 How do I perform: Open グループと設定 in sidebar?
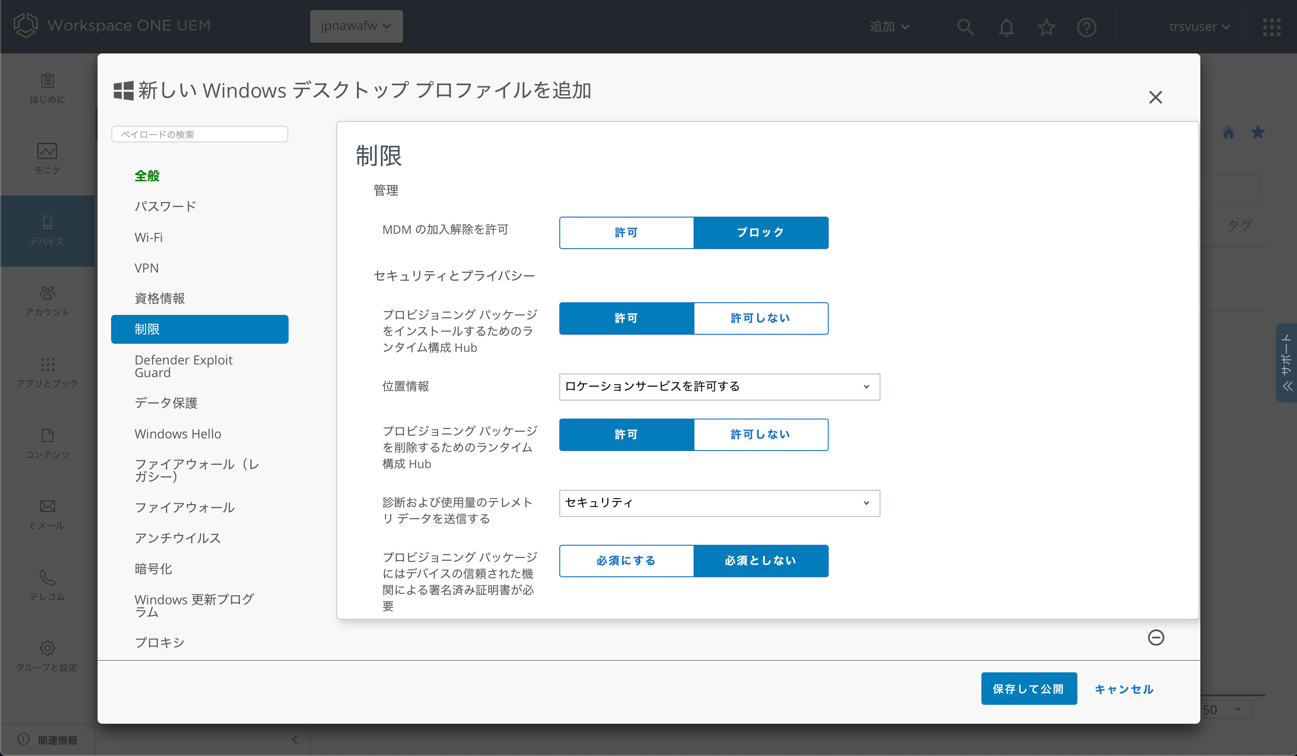tap(47, 657)
